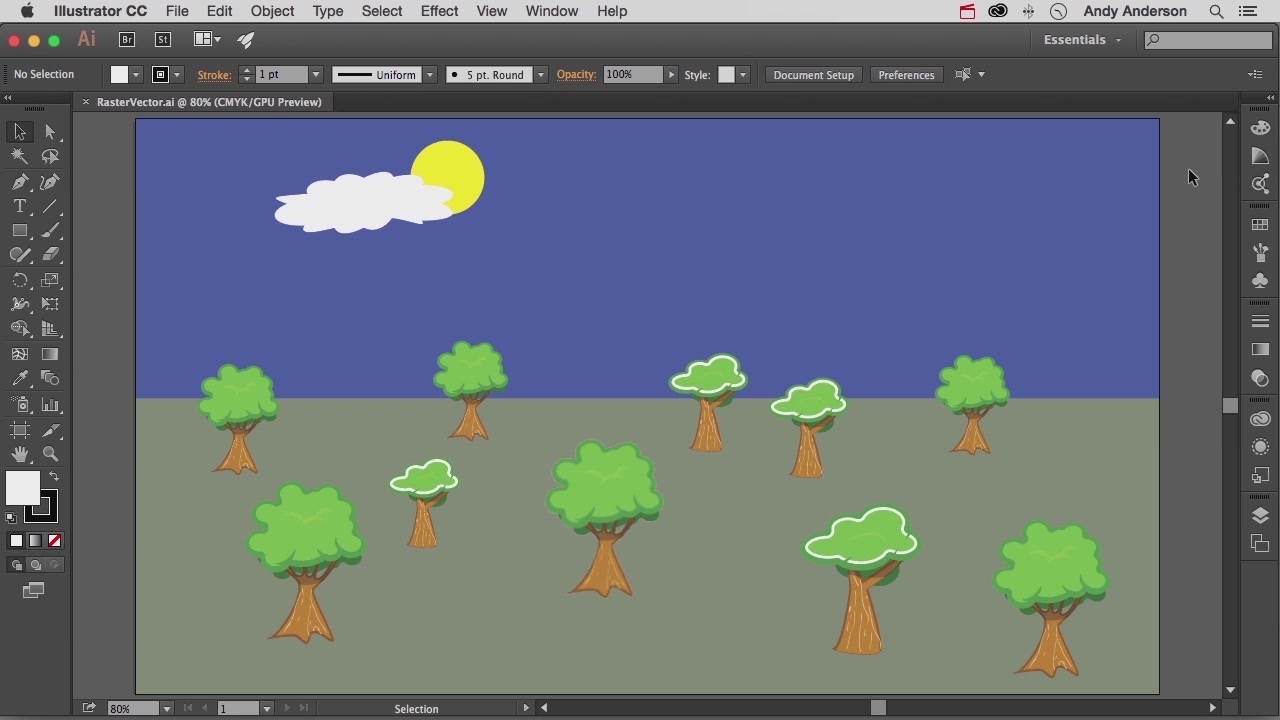The height and width of the screenshot is (720, 1280).
Task: Select the Artboard tool
Action: pyautogui.click(x=19, y=430)
